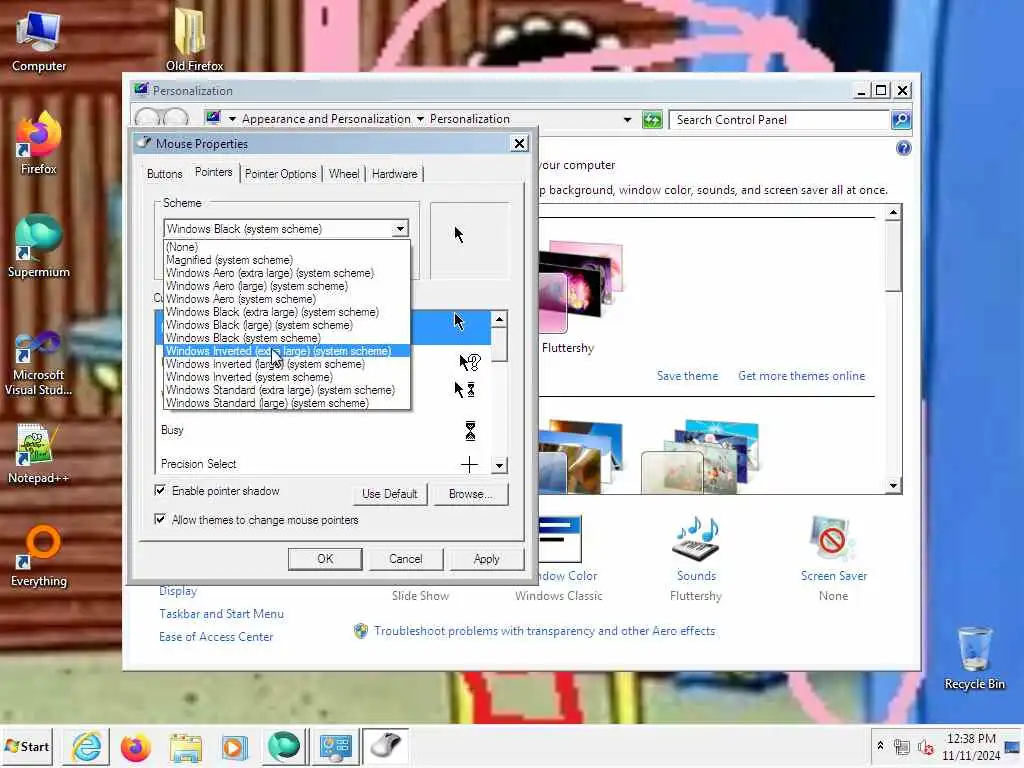Click the Show desktop button in the tray
The height and width of the screenshot is (768, 1024).
[x=1013, y=747]
